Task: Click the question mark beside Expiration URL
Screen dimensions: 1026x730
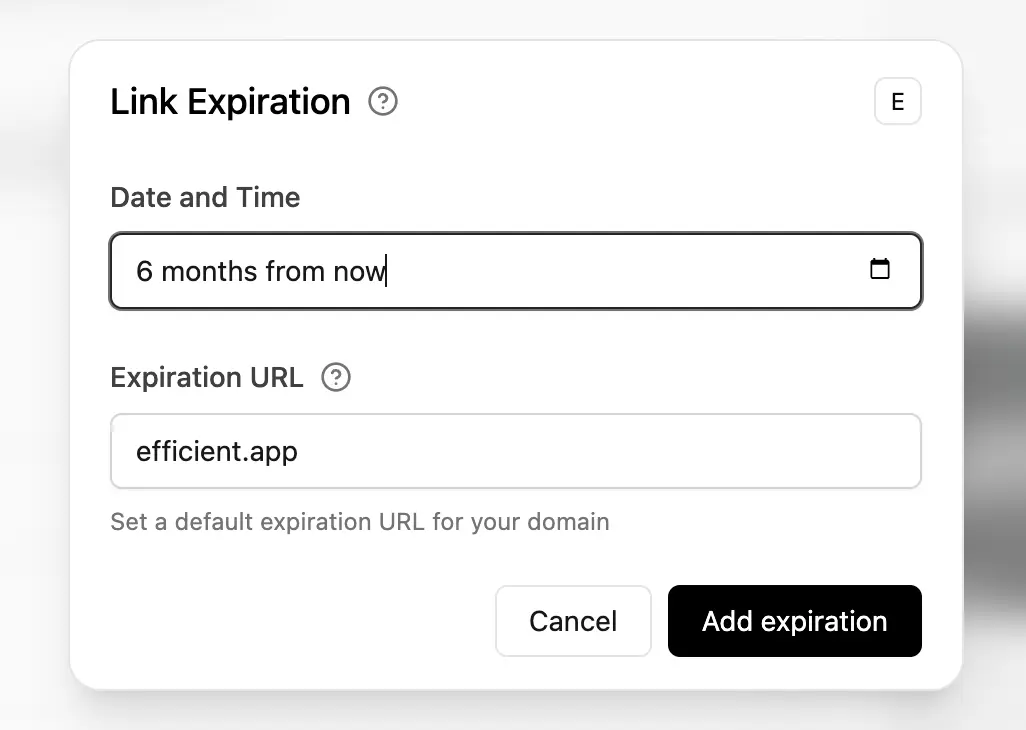Action: (x=336, y=377)
